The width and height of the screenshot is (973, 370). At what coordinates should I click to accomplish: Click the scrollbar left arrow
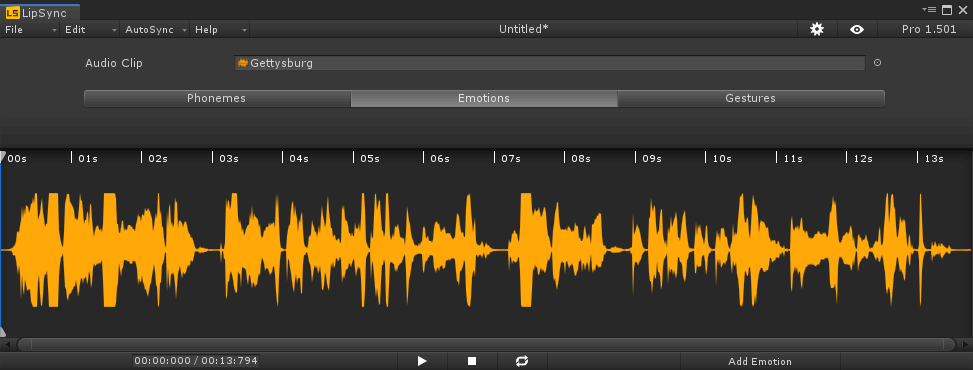tap(7, 344)
